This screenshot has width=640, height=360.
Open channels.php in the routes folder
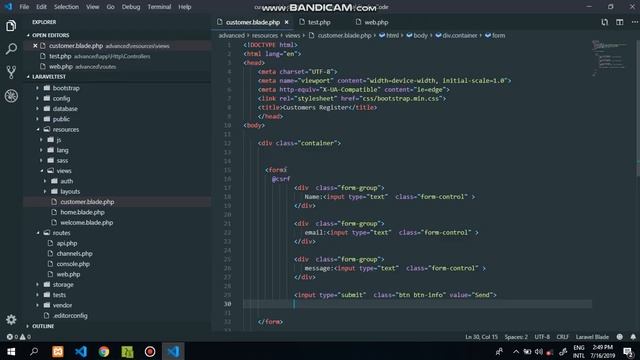coord(74,253)
